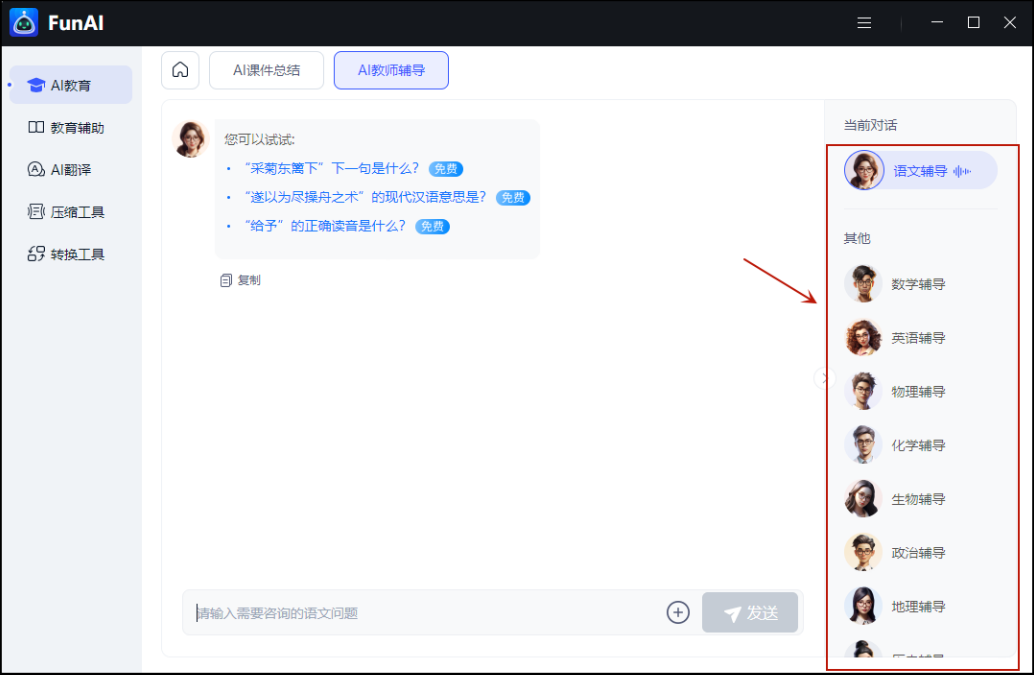This screenshot has width=1034, height=675.
Task: Click the FunAI robot logo icon
Action: coord(24,23)
